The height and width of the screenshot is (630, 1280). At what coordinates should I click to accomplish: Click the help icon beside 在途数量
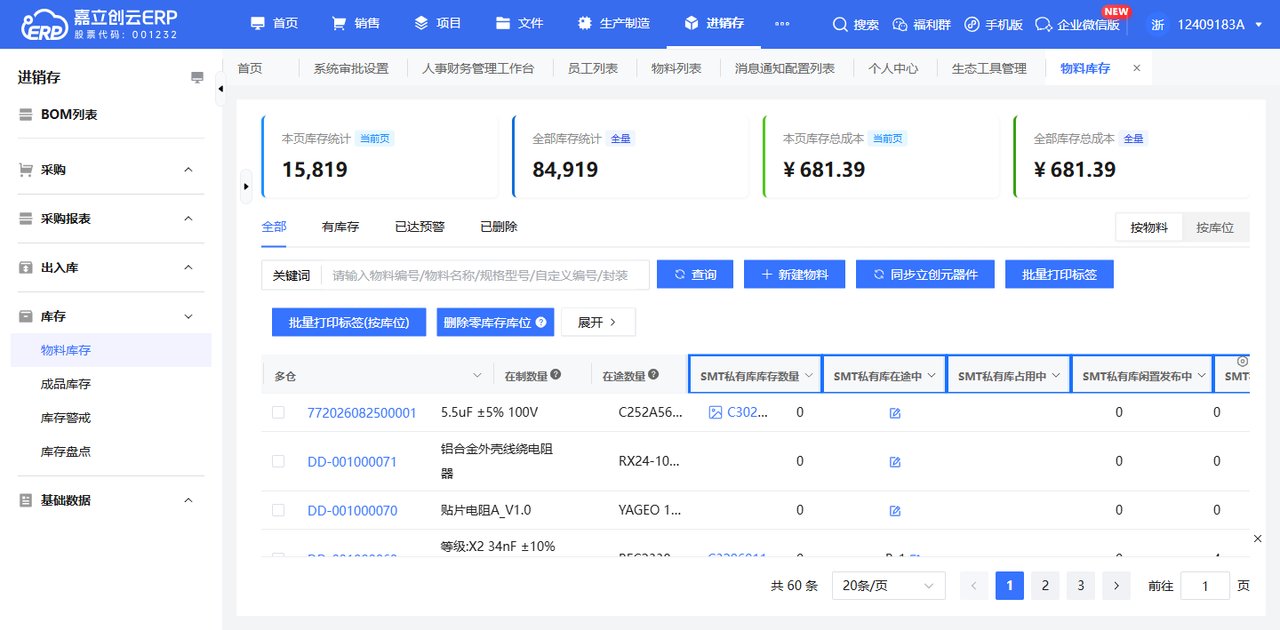point(653,375)
